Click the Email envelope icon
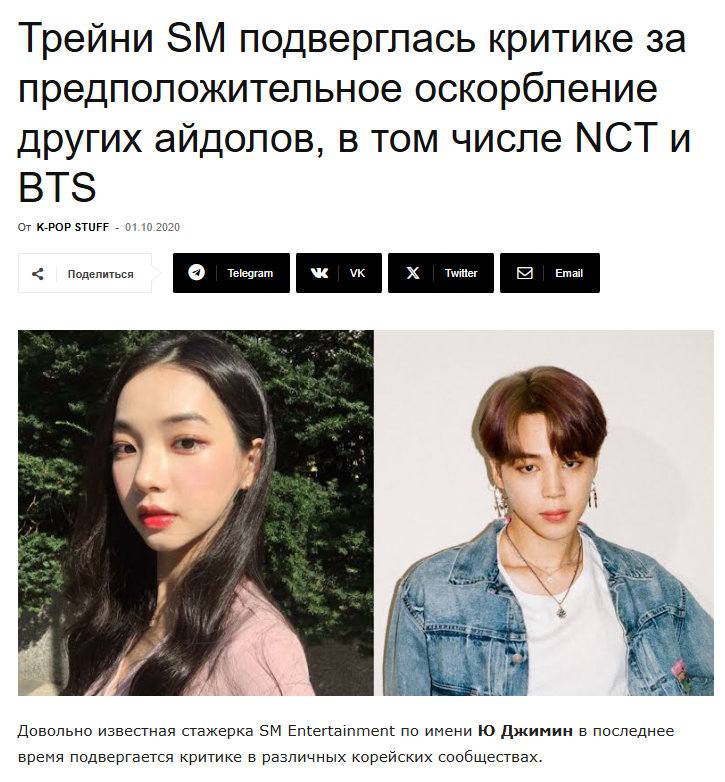 tap(525, 273)
